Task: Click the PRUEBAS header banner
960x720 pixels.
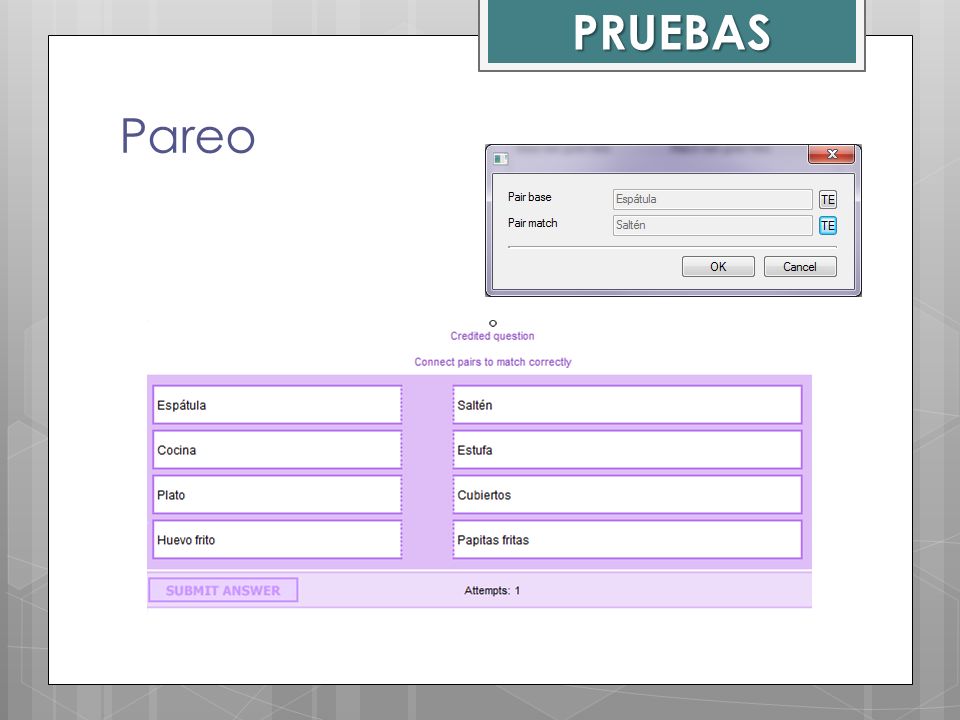Action: [x=672, y=32]
